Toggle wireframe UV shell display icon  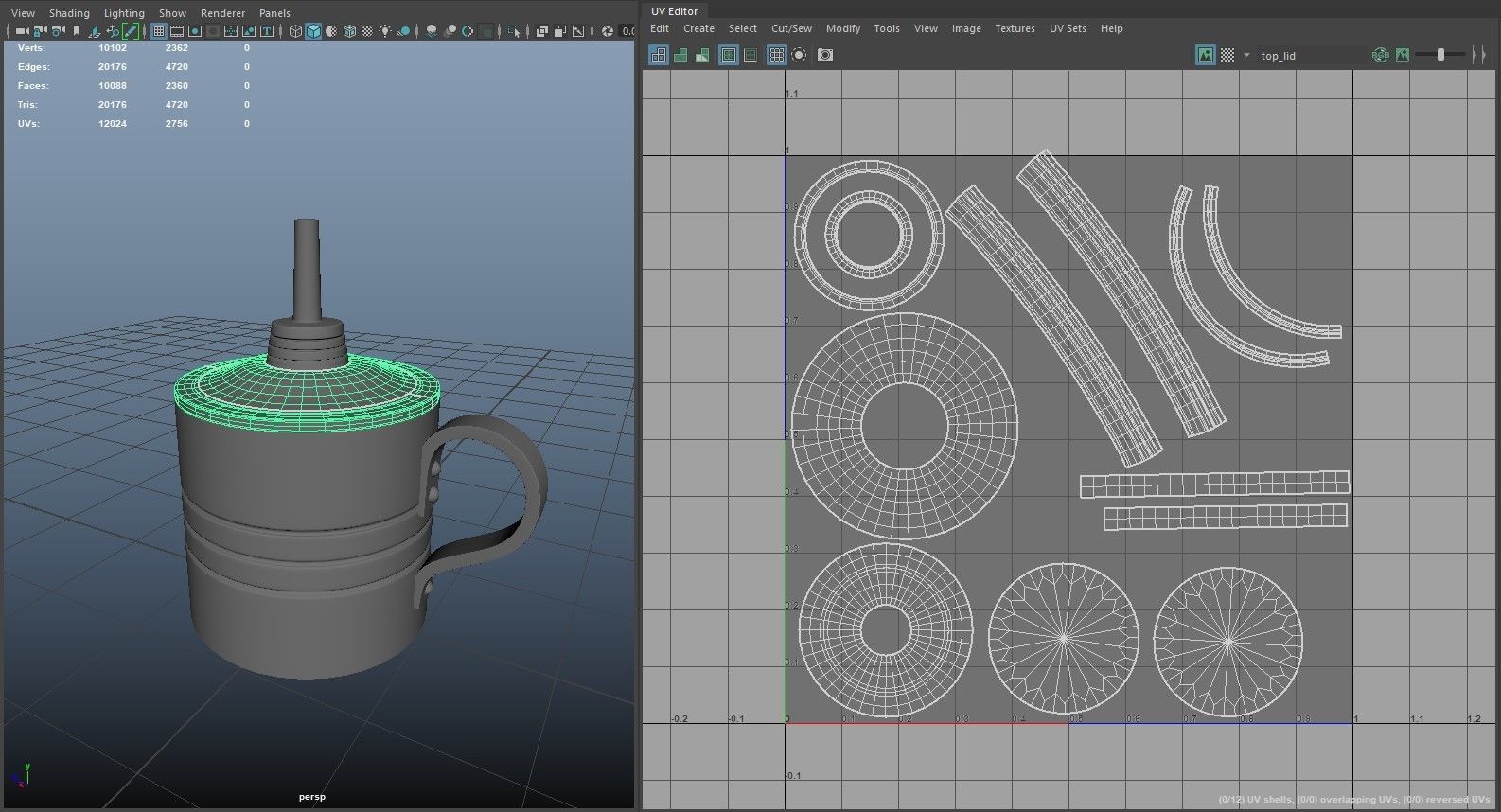(x=659, y=55)
